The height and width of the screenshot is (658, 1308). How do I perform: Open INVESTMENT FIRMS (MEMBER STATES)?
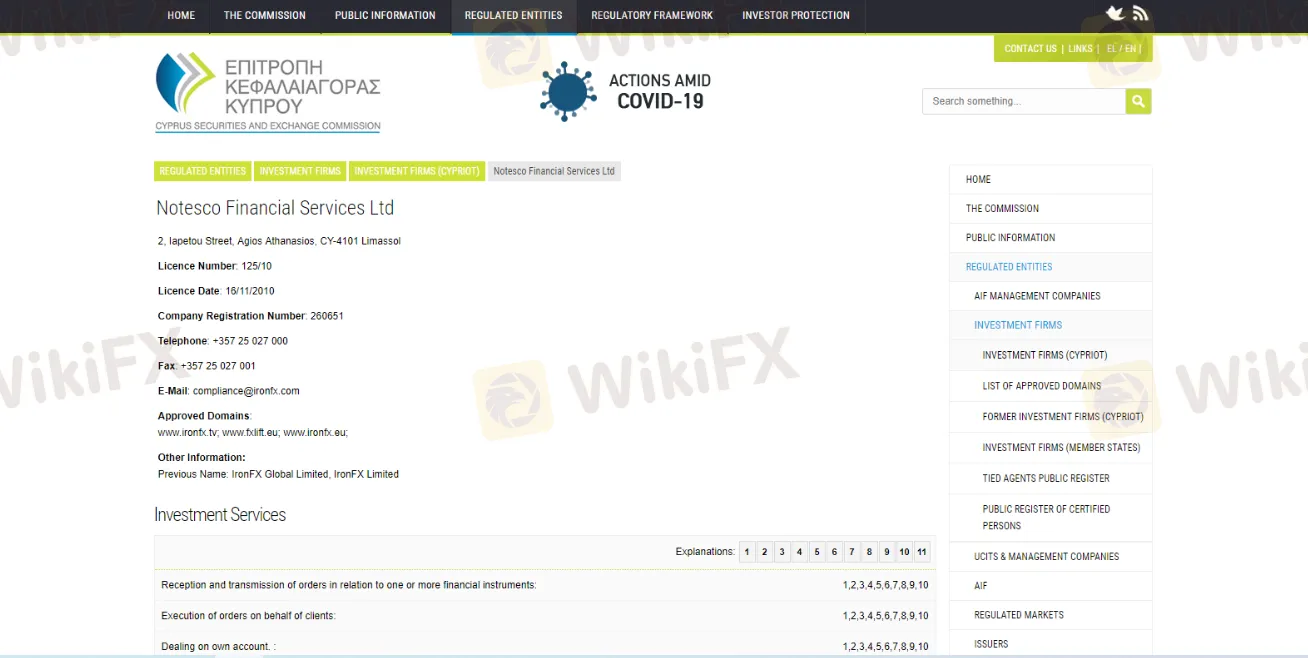(x=1050, y=448)
